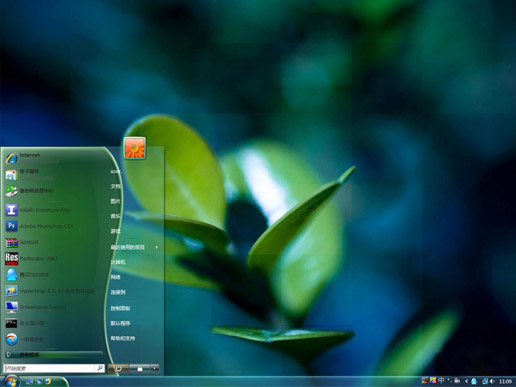The height and width of the screenshot is (387, 516).
Task: Show hidden system tray icons
Action: coord(466,381)
